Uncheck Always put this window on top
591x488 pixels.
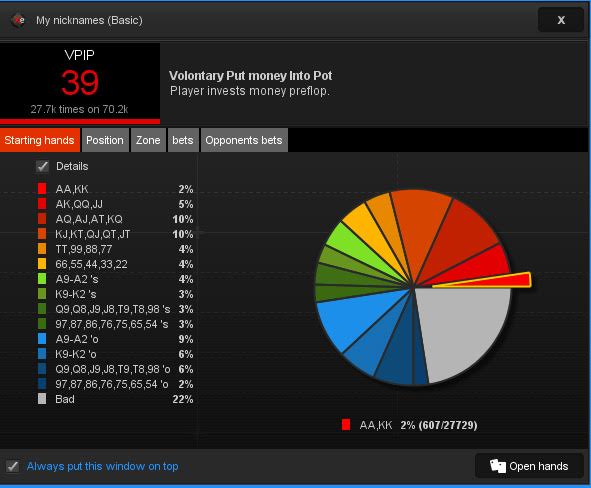12,466
